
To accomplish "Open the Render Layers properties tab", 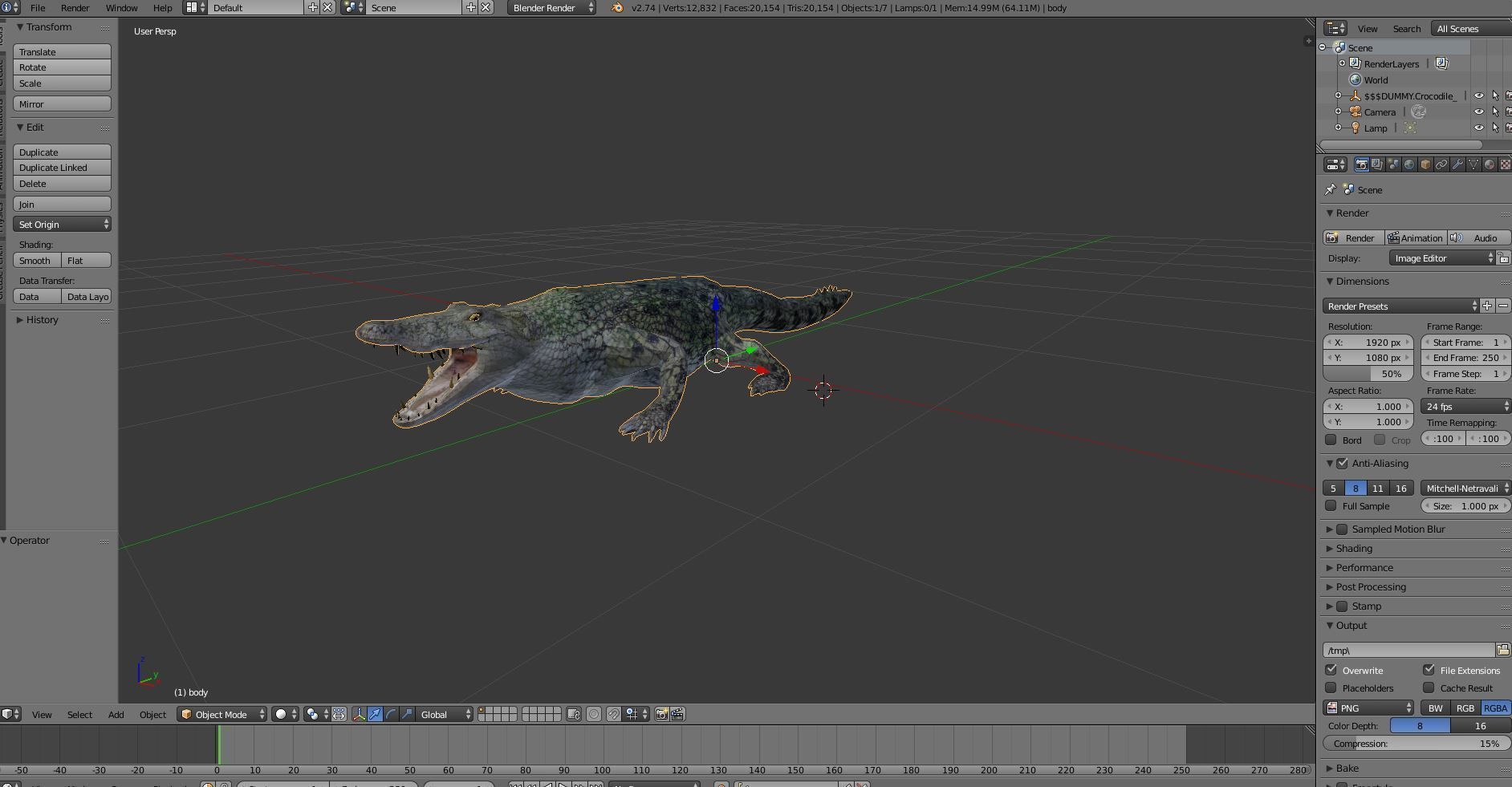I will pyautogui.click(x=1377, y=164).
